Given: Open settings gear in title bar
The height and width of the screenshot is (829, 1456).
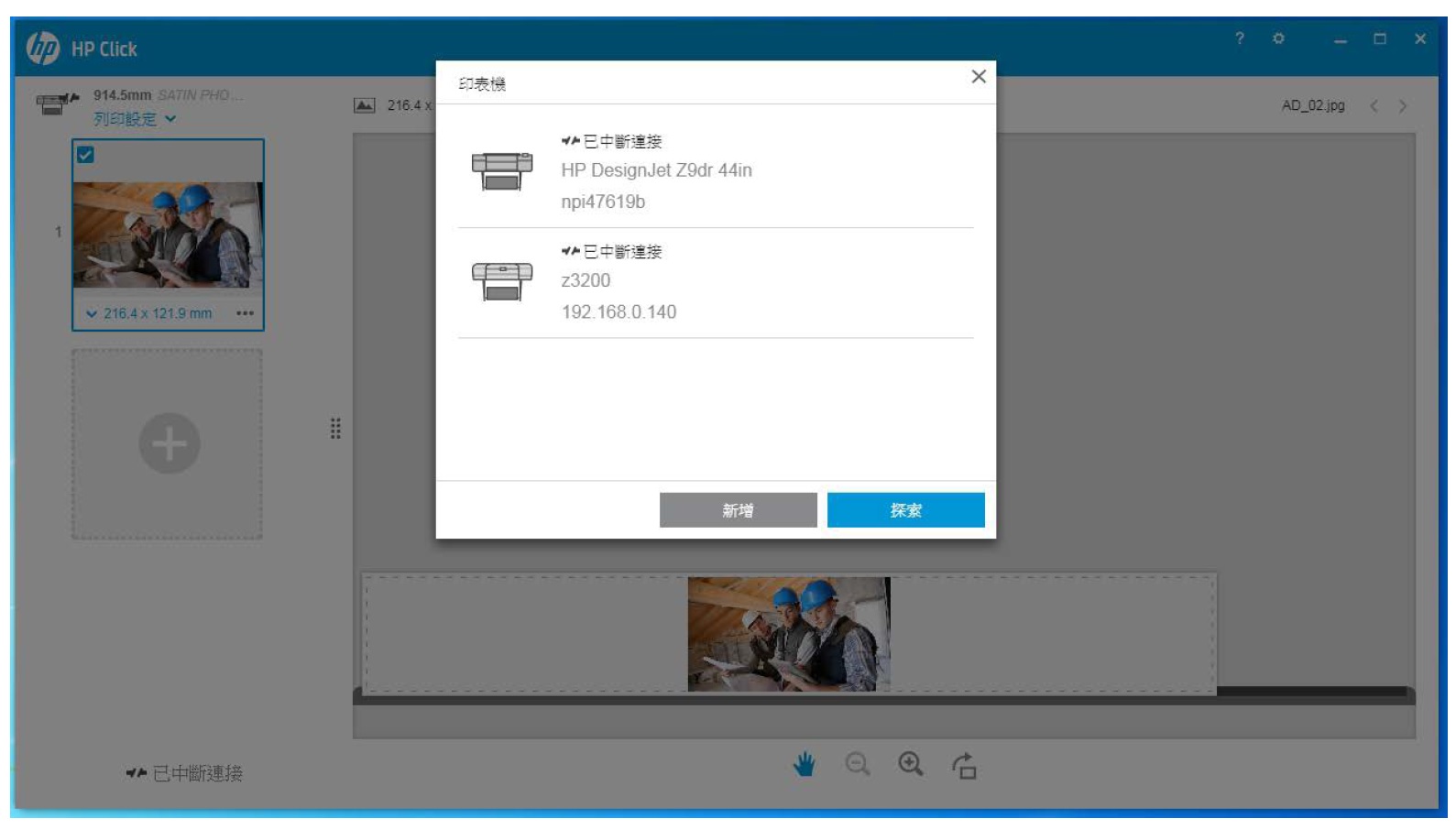Looking at the screenshot, I should 1278,38.
